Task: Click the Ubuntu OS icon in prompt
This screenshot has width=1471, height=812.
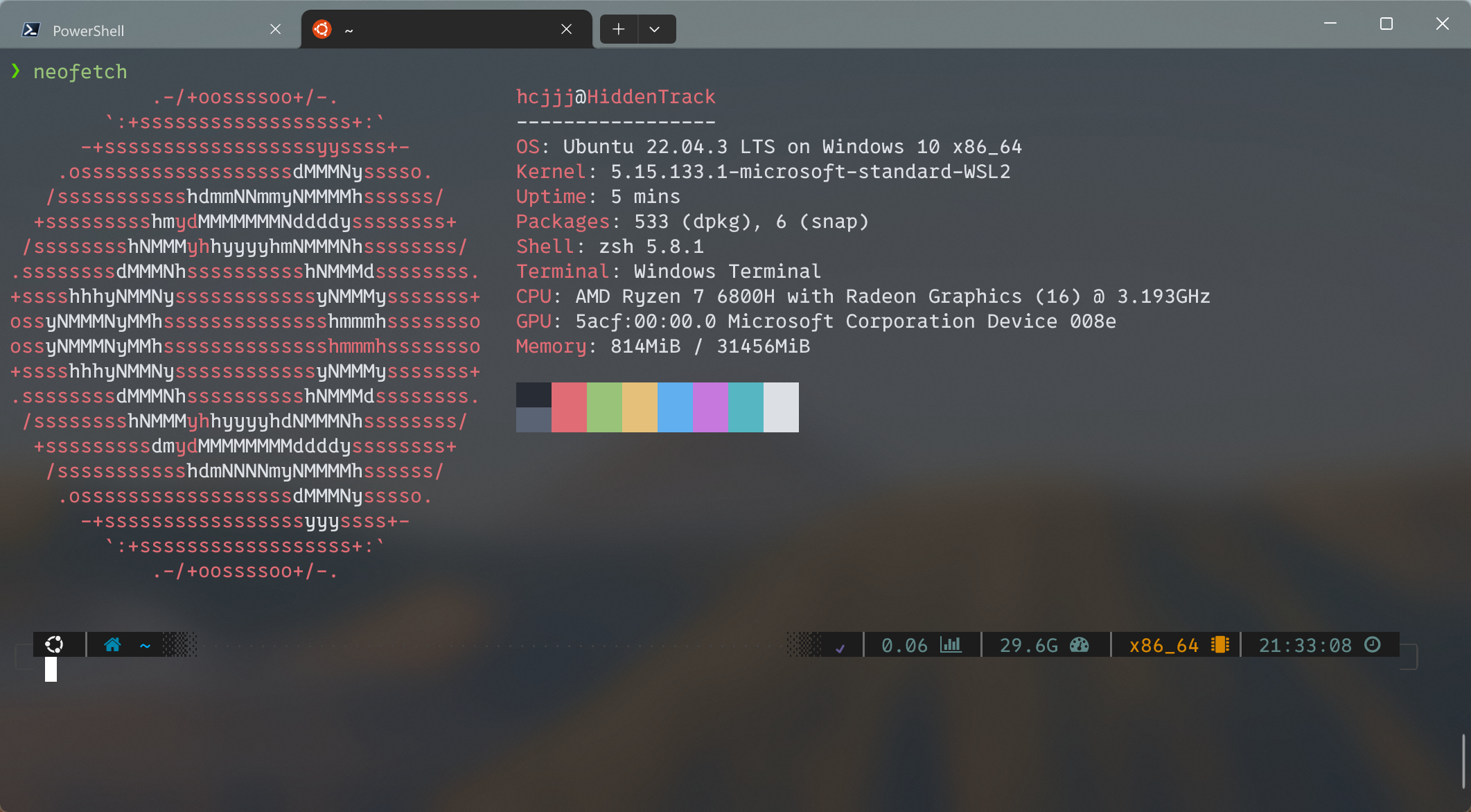Action: 54,645
